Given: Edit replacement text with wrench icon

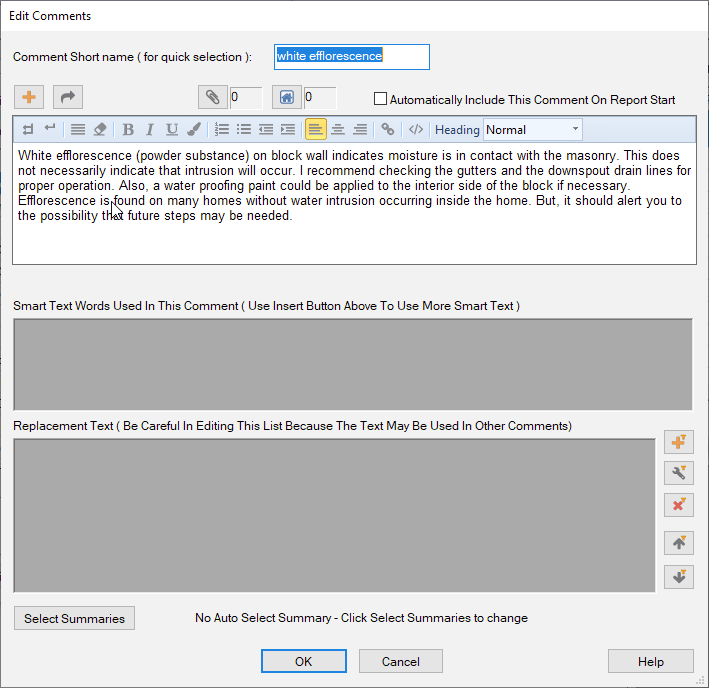Looking at the screenshot, I should click(679, 473).
